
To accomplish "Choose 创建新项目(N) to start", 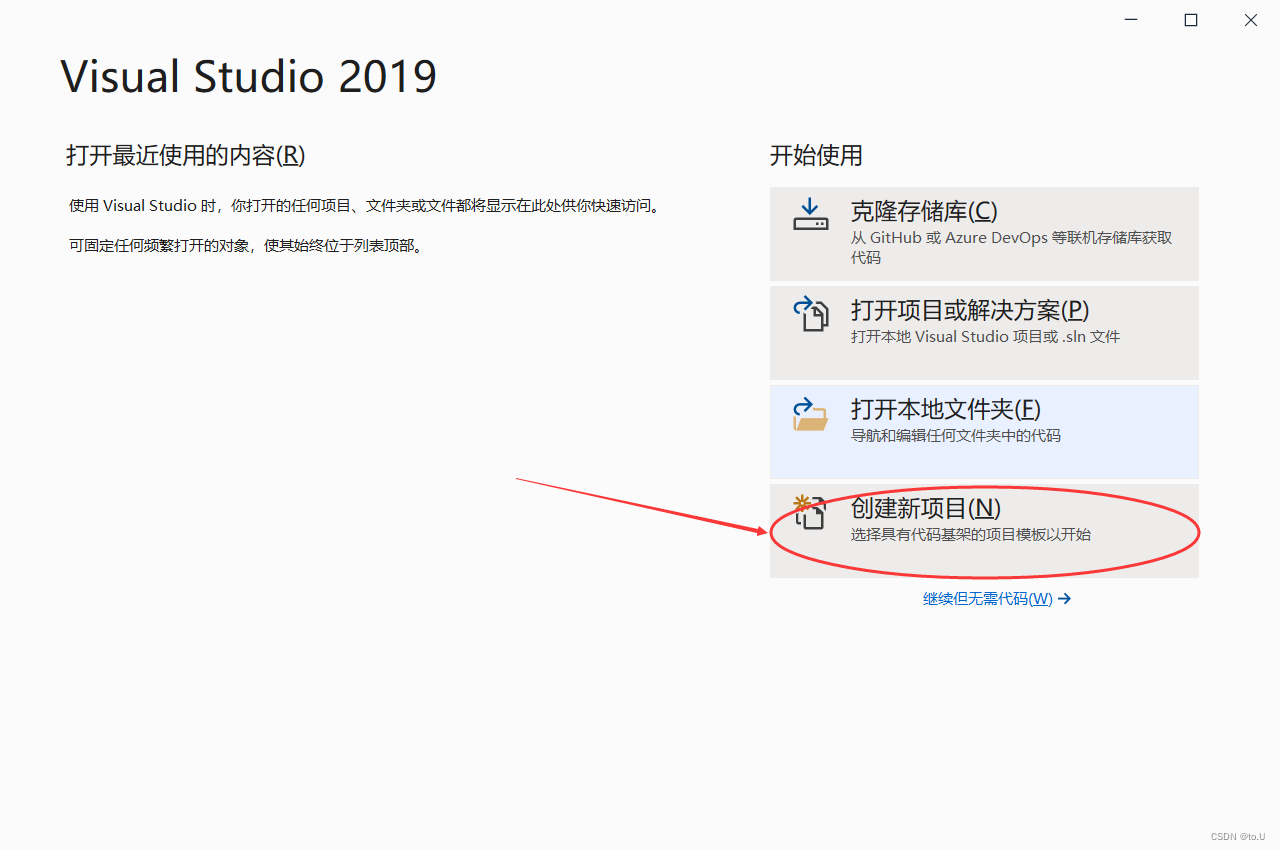I will [984, 531].
